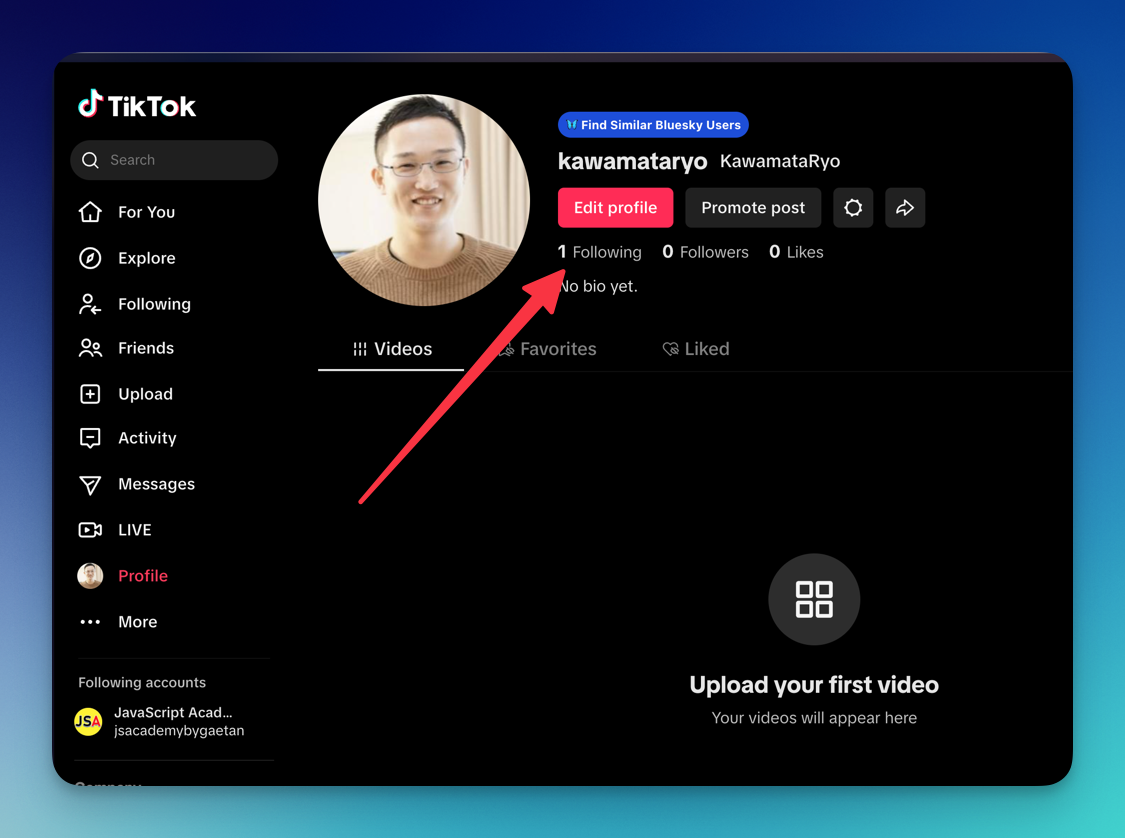The width and height of the screenshot is (1125, 838).
Task: Open the Explore compass page
Action: (x=146, y=258)
